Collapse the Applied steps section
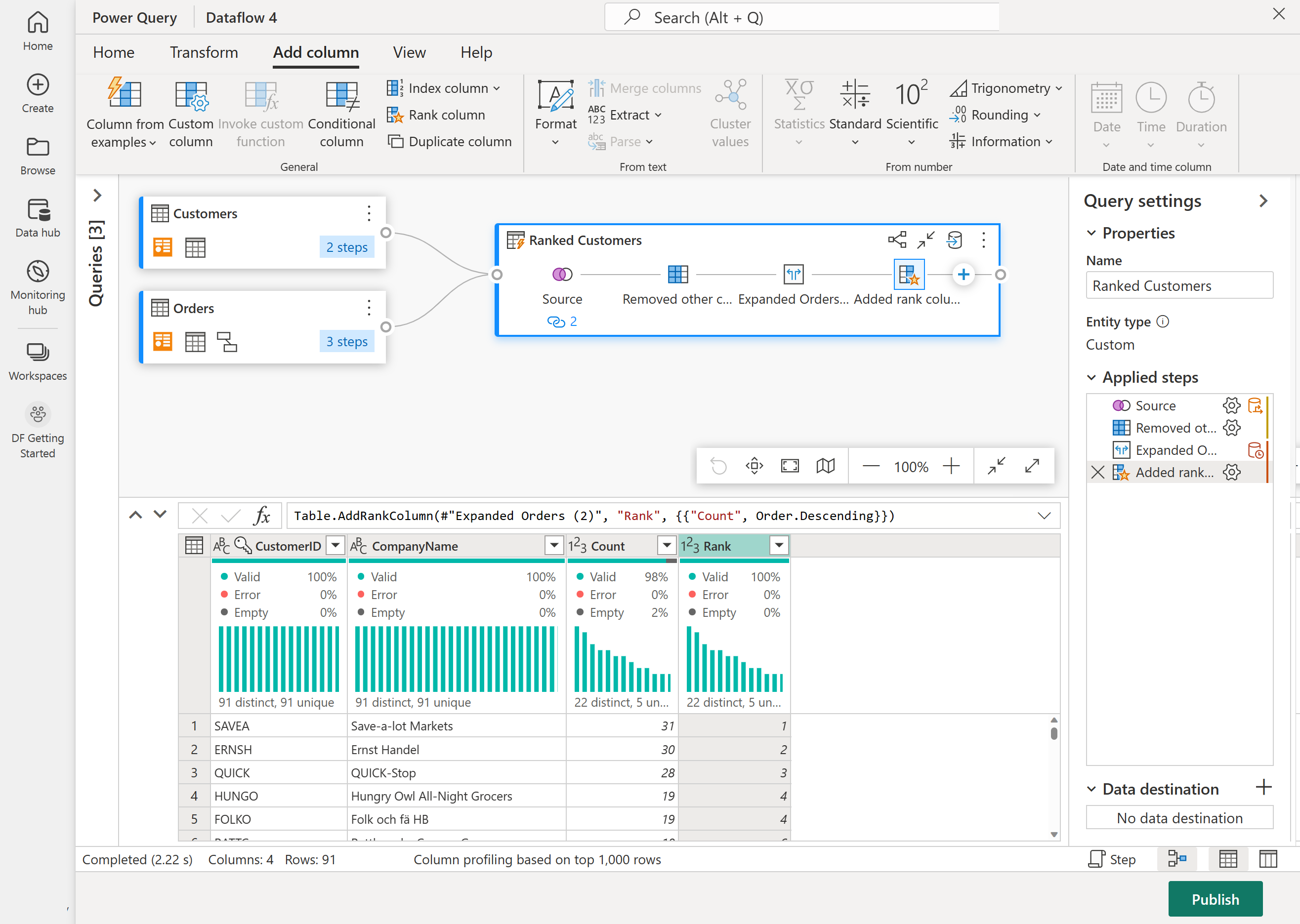This screenshot has width=1300, height=924. click(x=1091, y=377)
